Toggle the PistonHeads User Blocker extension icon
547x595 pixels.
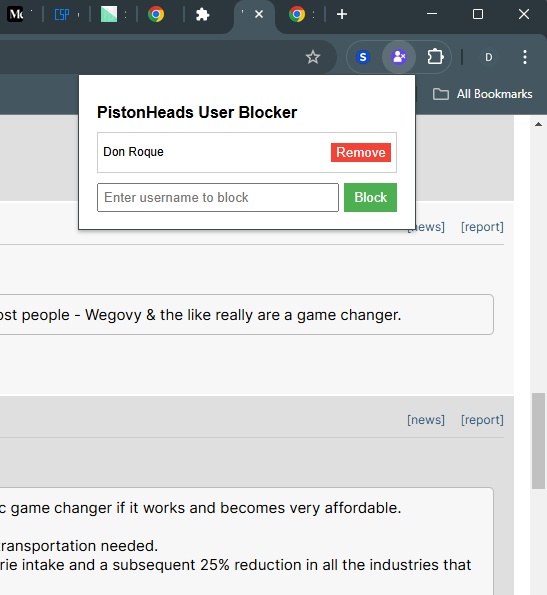[x=399, y=57]
